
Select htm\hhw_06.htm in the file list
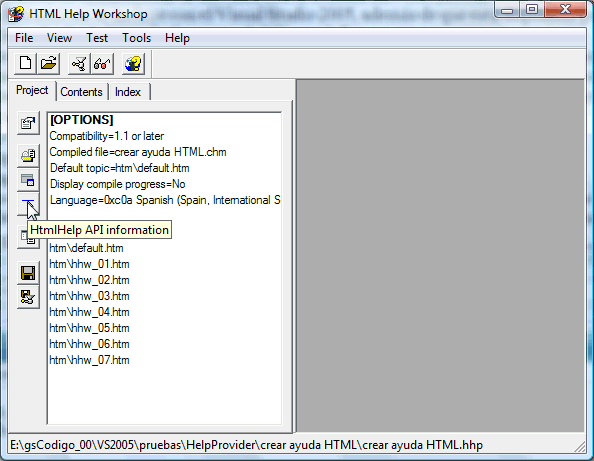(x=89, y=344)
